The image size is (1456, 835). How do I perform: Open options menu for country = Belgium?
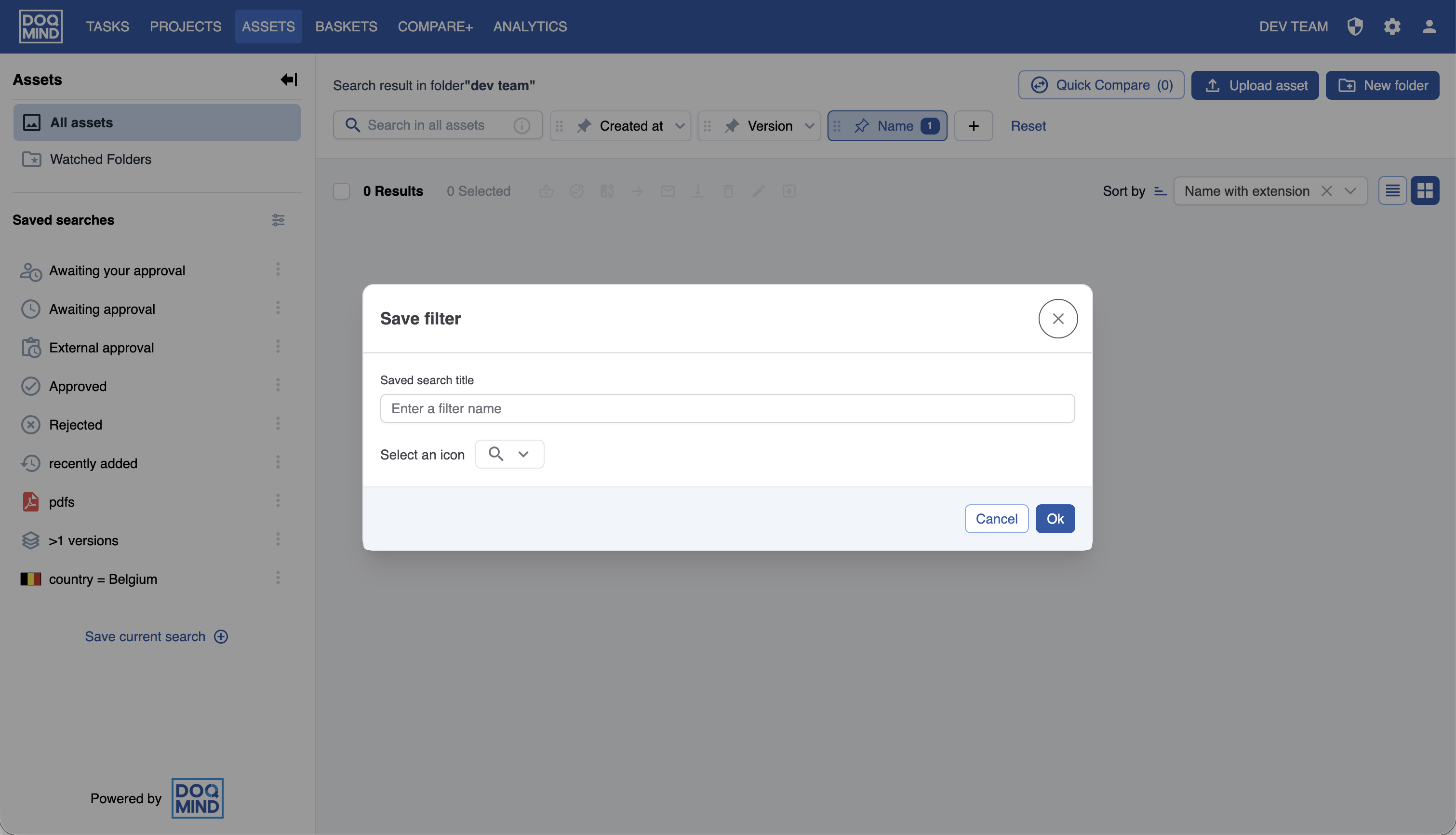point(278,578)
